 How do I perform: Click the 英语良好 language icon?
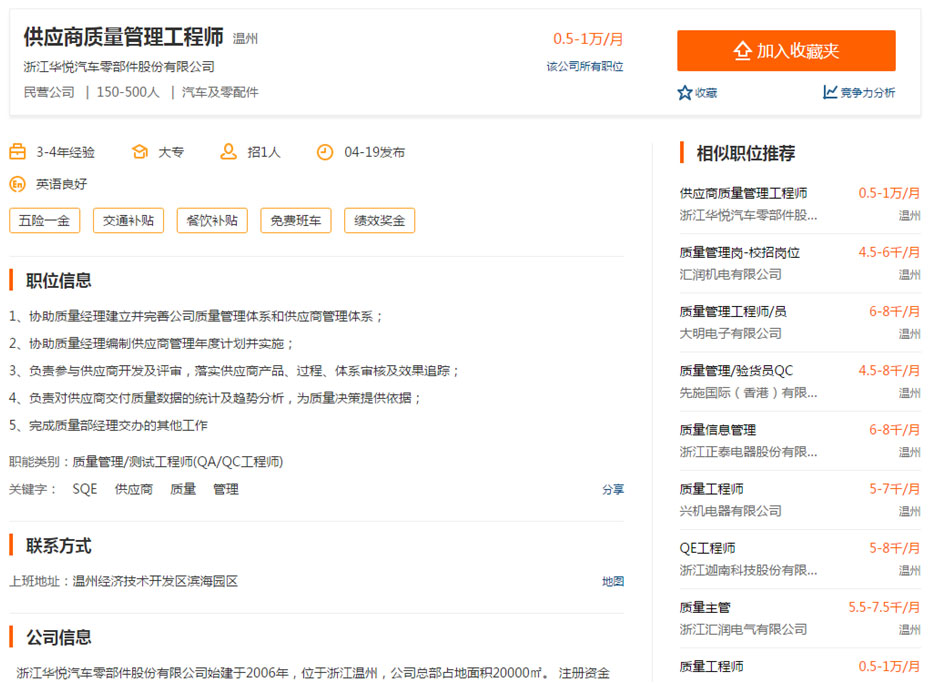(x=17, y=184)
